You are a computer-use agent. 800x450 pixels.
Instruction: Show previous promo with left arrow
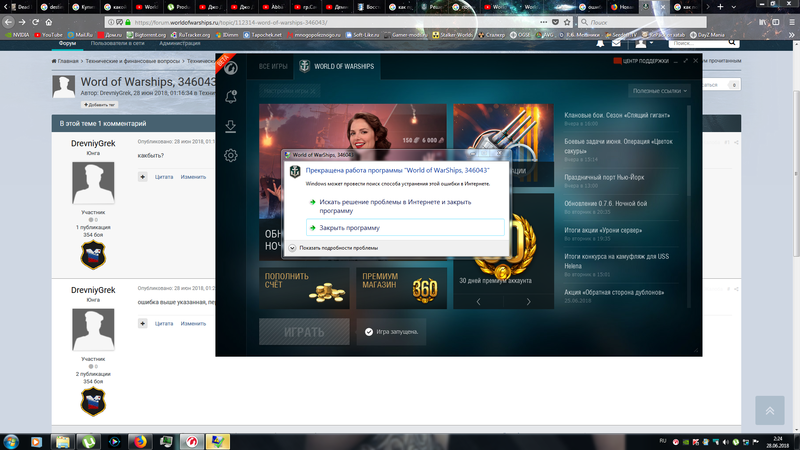tap(478, 302)
